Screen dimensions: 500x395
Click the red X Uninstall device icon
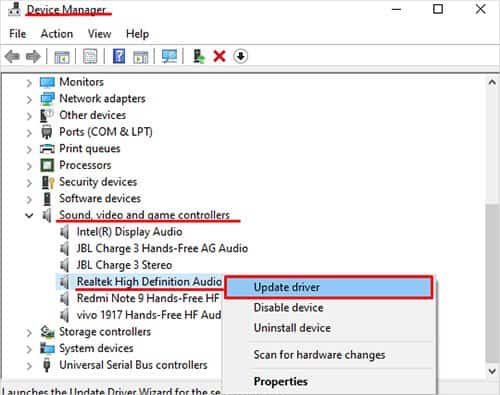click(219, 56)
